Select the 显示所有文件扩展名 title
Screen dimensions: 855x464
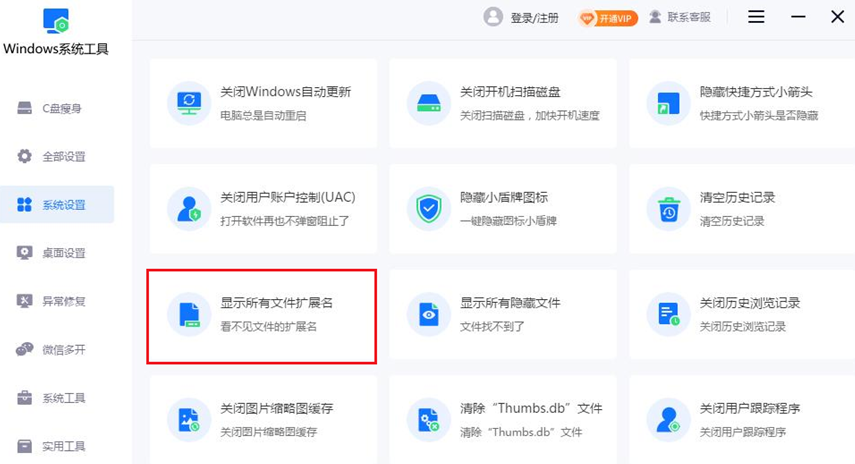click(276, 303)
